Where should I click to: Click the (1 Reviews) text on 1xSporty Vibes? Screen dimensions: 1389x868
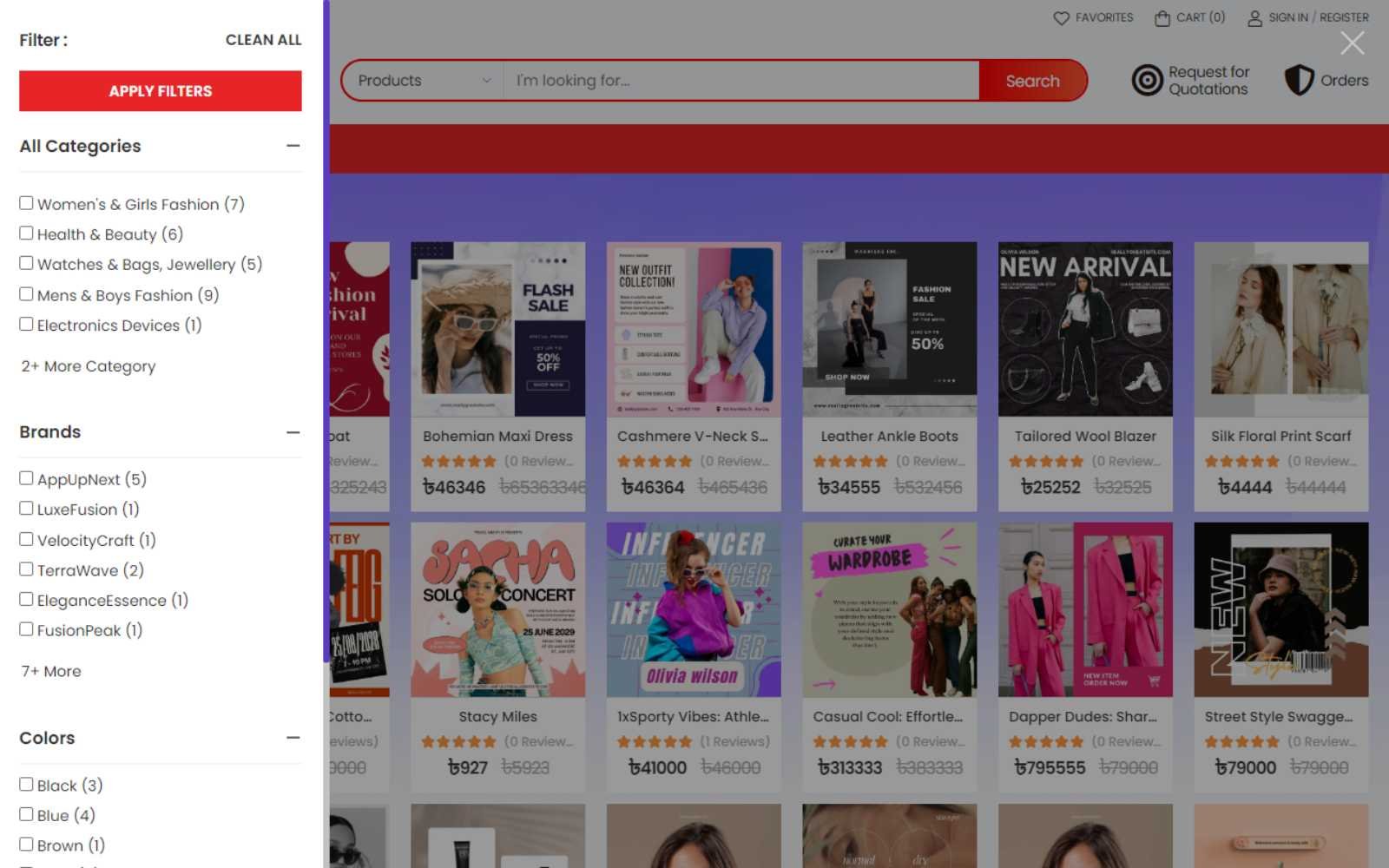[735, 742]
